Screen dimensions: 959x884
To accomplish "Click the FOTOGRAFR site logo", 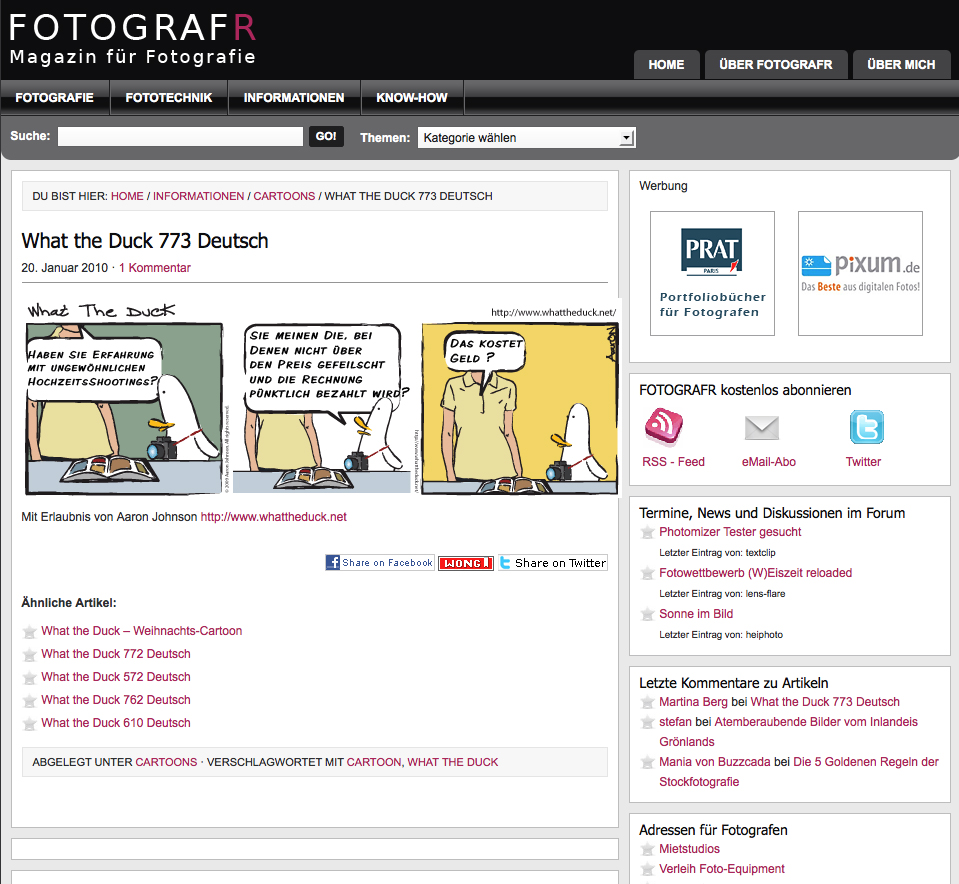I will (133, 38).
